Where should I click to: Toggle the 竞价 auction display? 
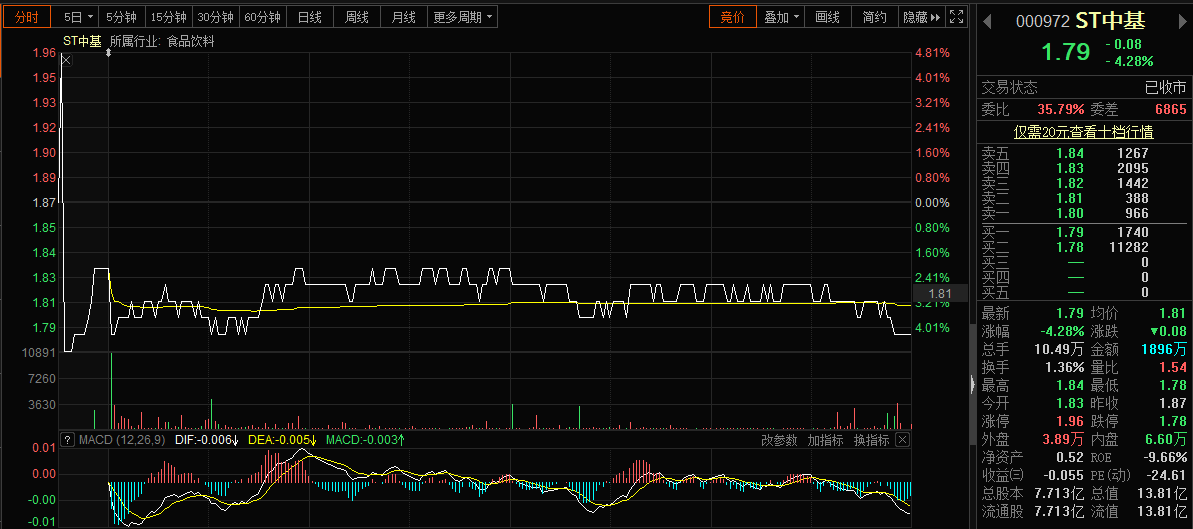click(x=733, y=17)
